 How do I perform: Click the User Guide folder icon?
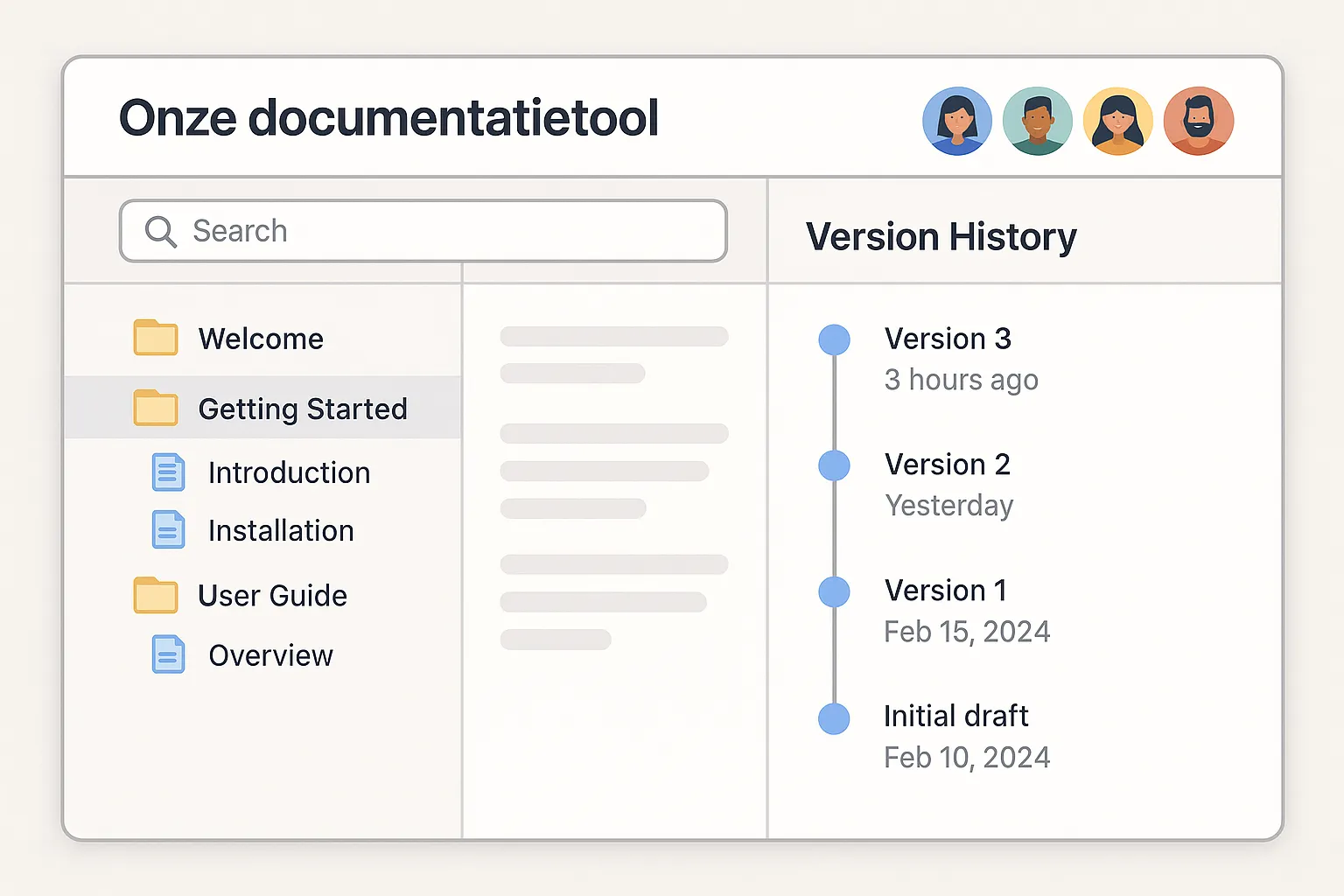coord(156,595)
